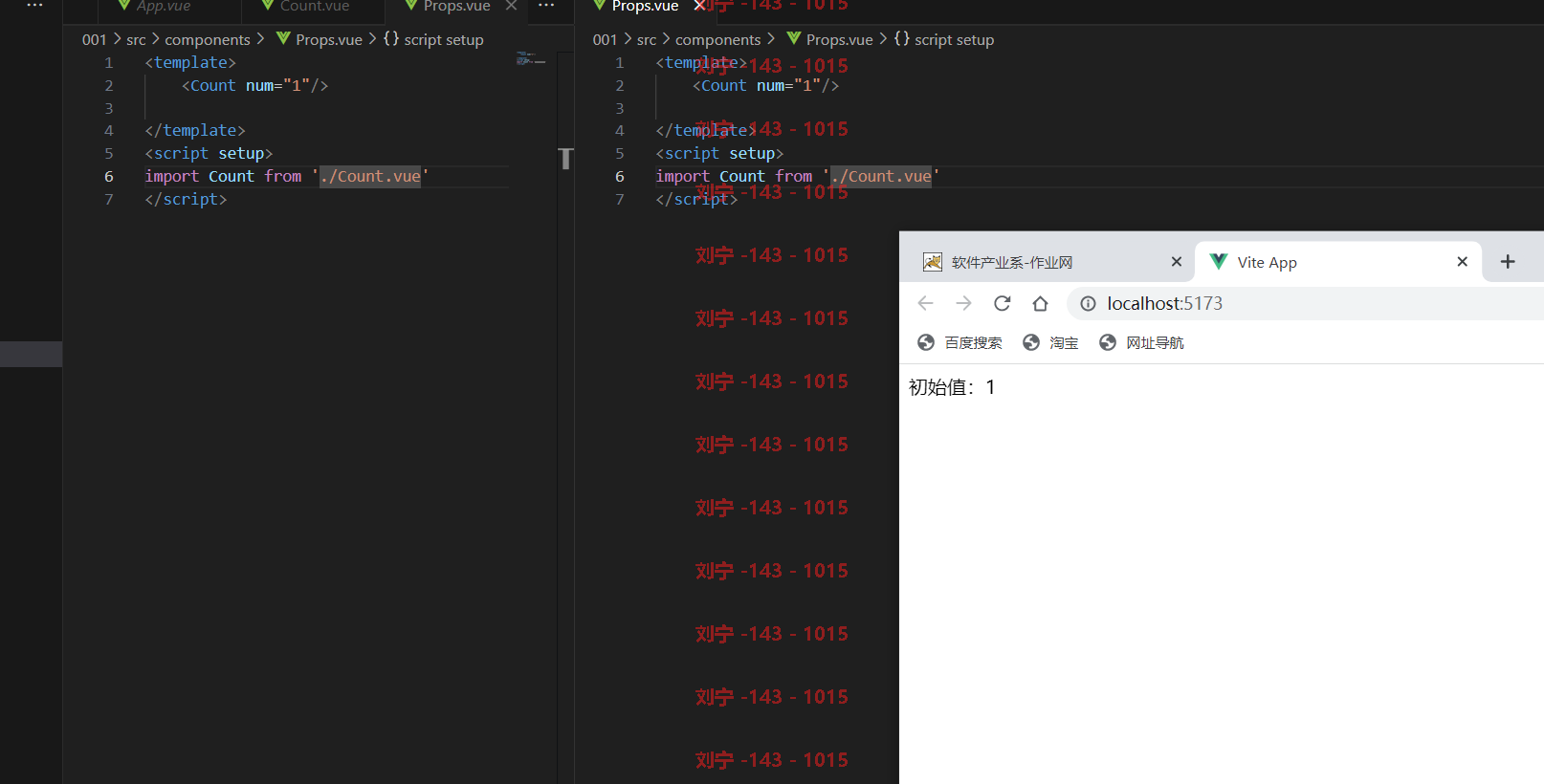The width and height of the screenshot is (1544, 784).
Task: Place cursor on left editor '<Count num="1"/>' line
Action: coord(255,85)
